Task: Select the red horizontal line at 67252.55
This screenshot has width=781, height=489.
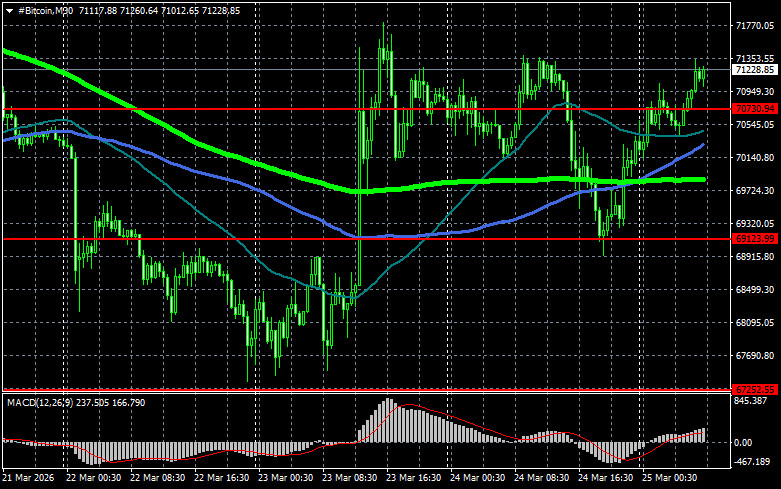Action: 366,389
